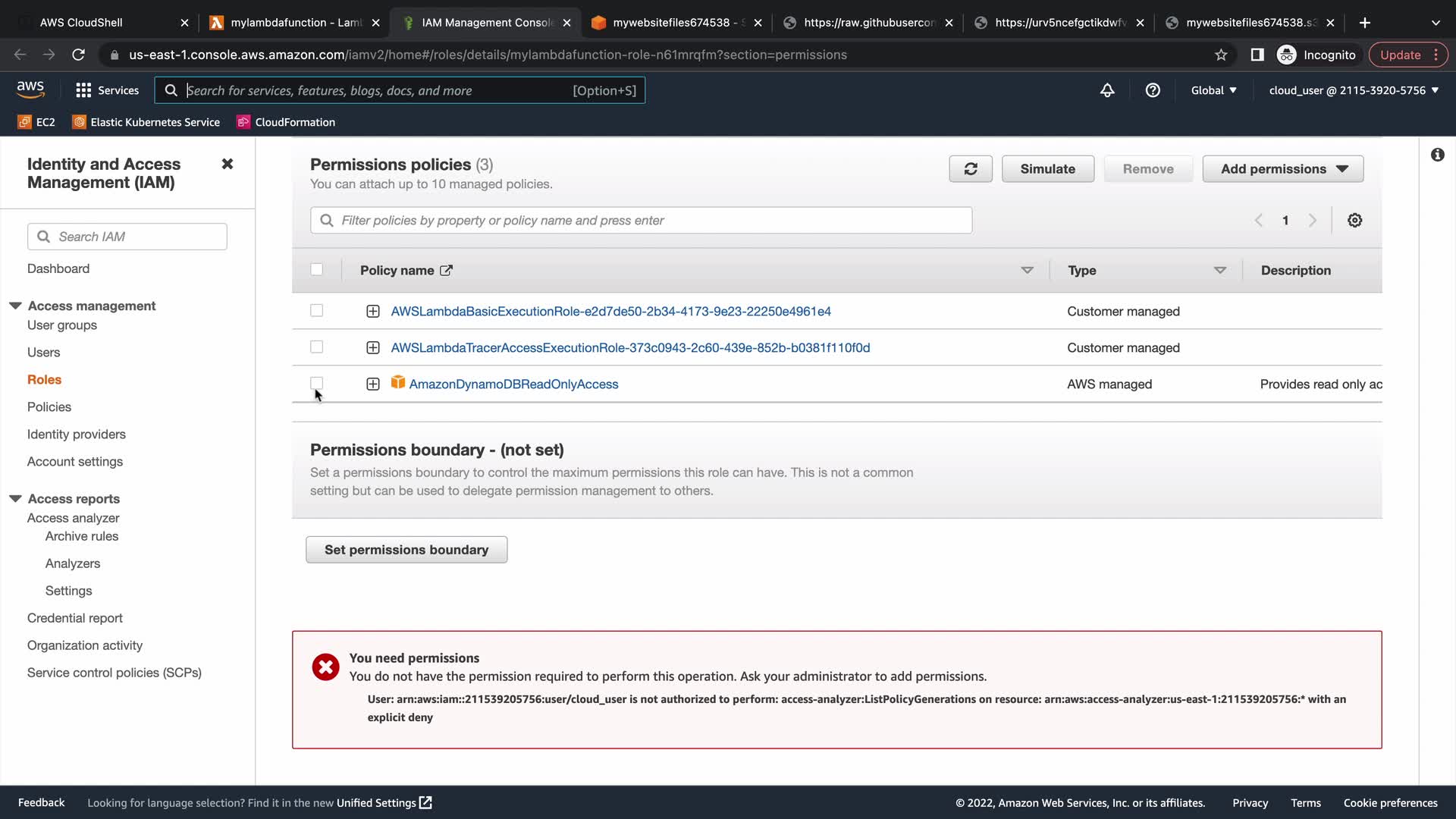Viewport: 1456px width, 819px height.
Task: Close the IAM navigation sidebar
Action: click(227, 164)
